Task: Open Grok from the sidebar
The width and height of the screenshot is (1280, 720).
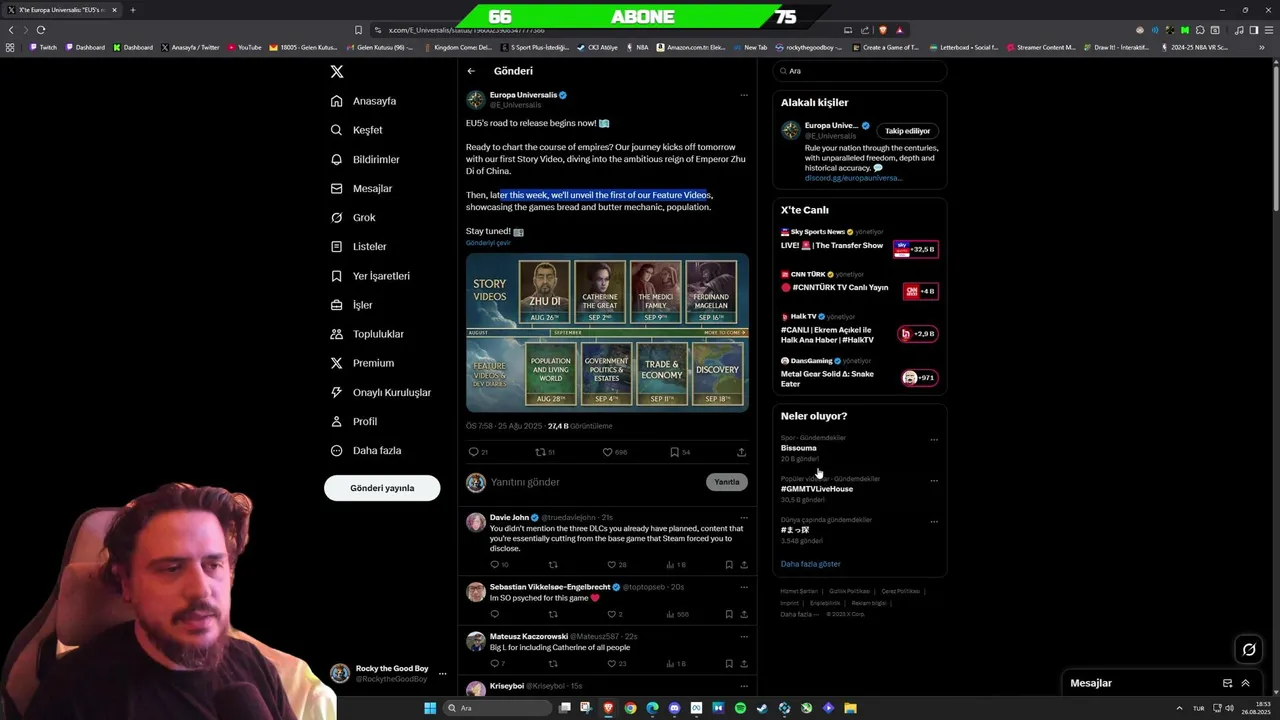Action: [353, 217]
